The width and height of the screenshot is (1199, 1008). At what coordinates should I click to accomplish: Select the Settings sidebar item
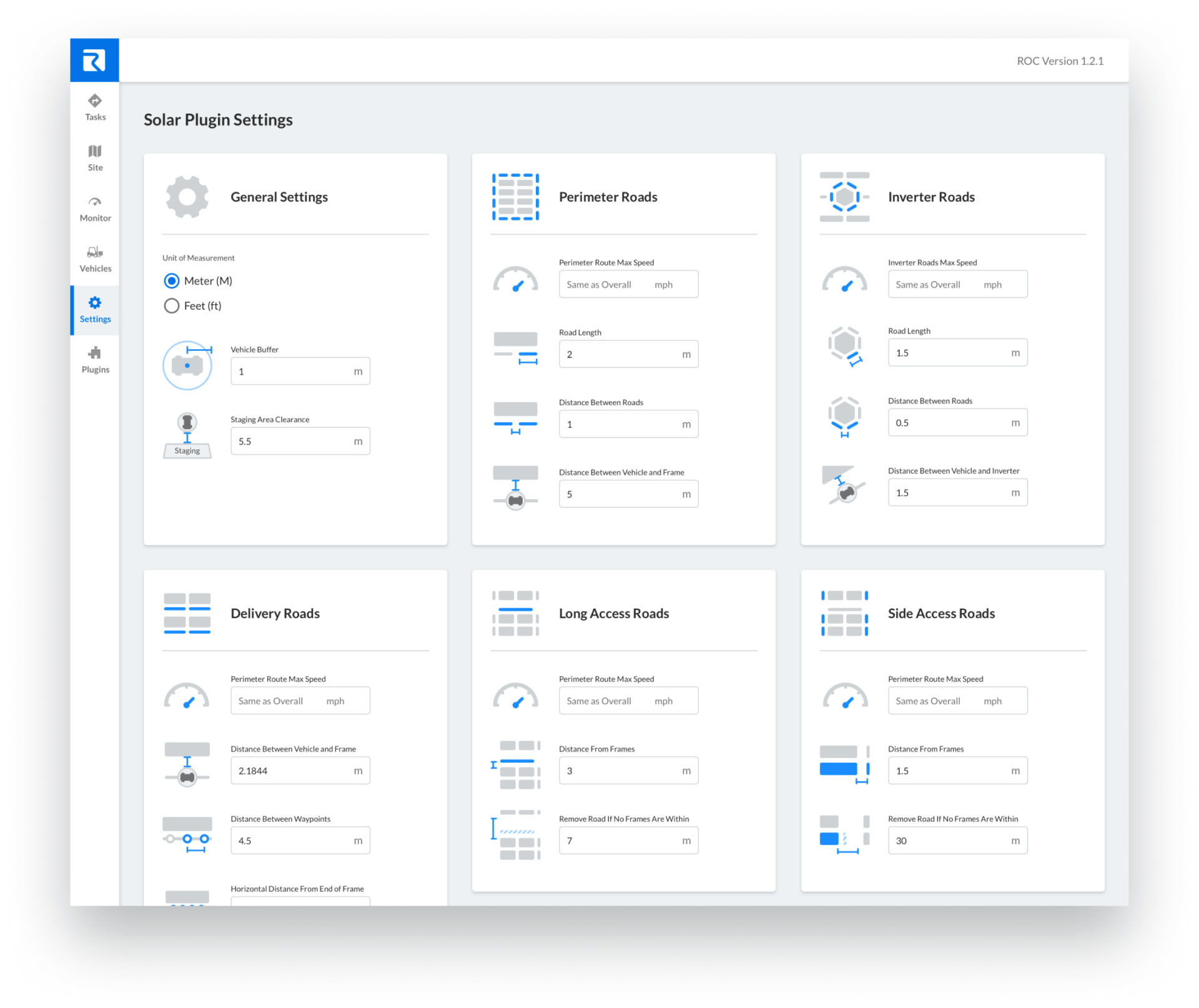point(95,310)
